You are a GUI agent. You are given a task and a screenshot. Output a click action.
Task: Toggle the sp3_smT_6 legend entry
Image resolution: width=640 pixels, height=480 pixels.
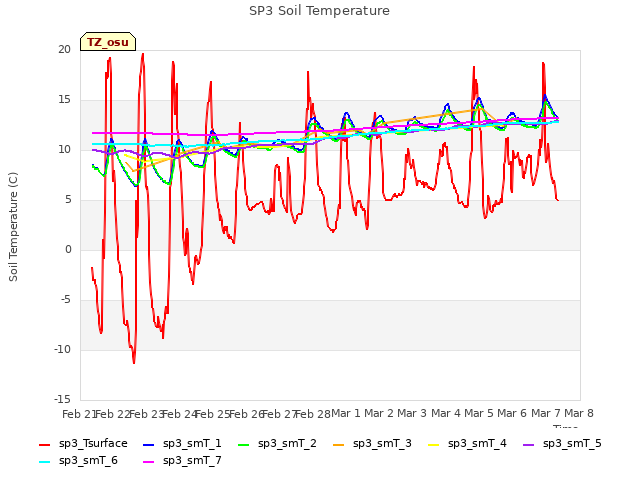[78, 461]
